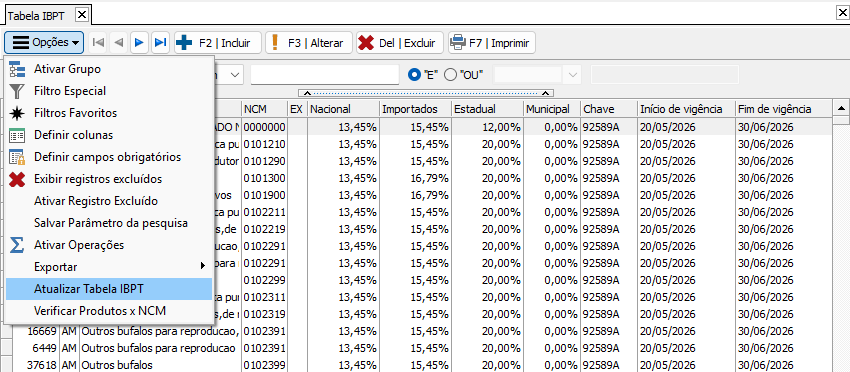This screenshot has width=850, height=372.
Task: Open Definir colunas option
Action: click(x=109, y=135)
